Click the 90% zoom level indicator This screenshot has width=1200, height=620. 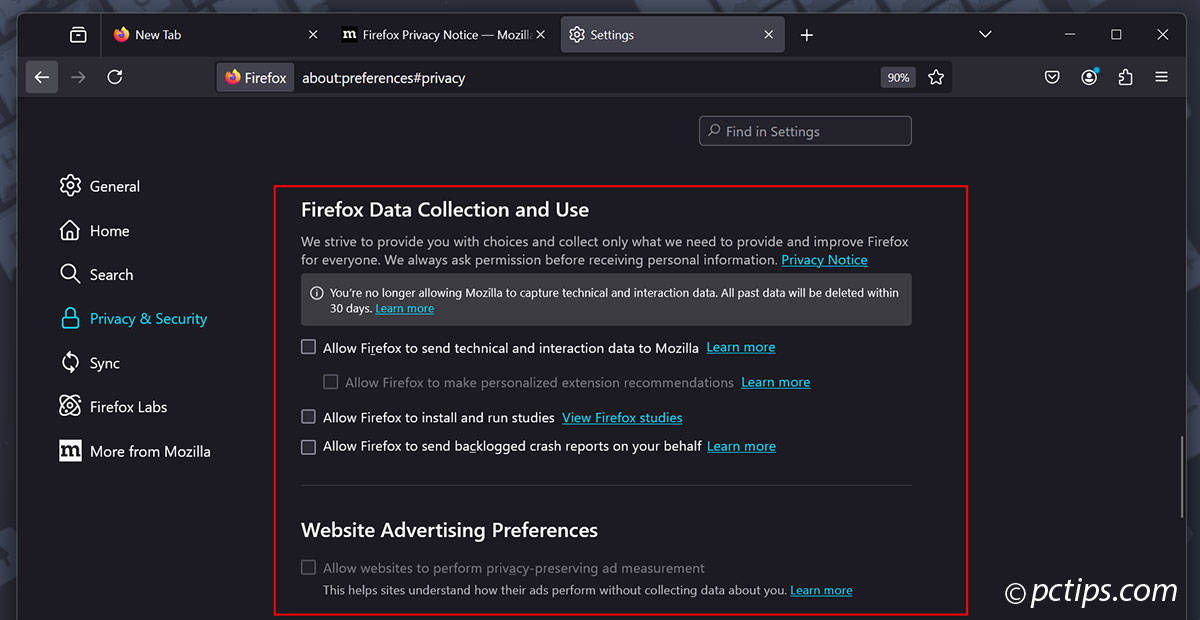point(898,77)
